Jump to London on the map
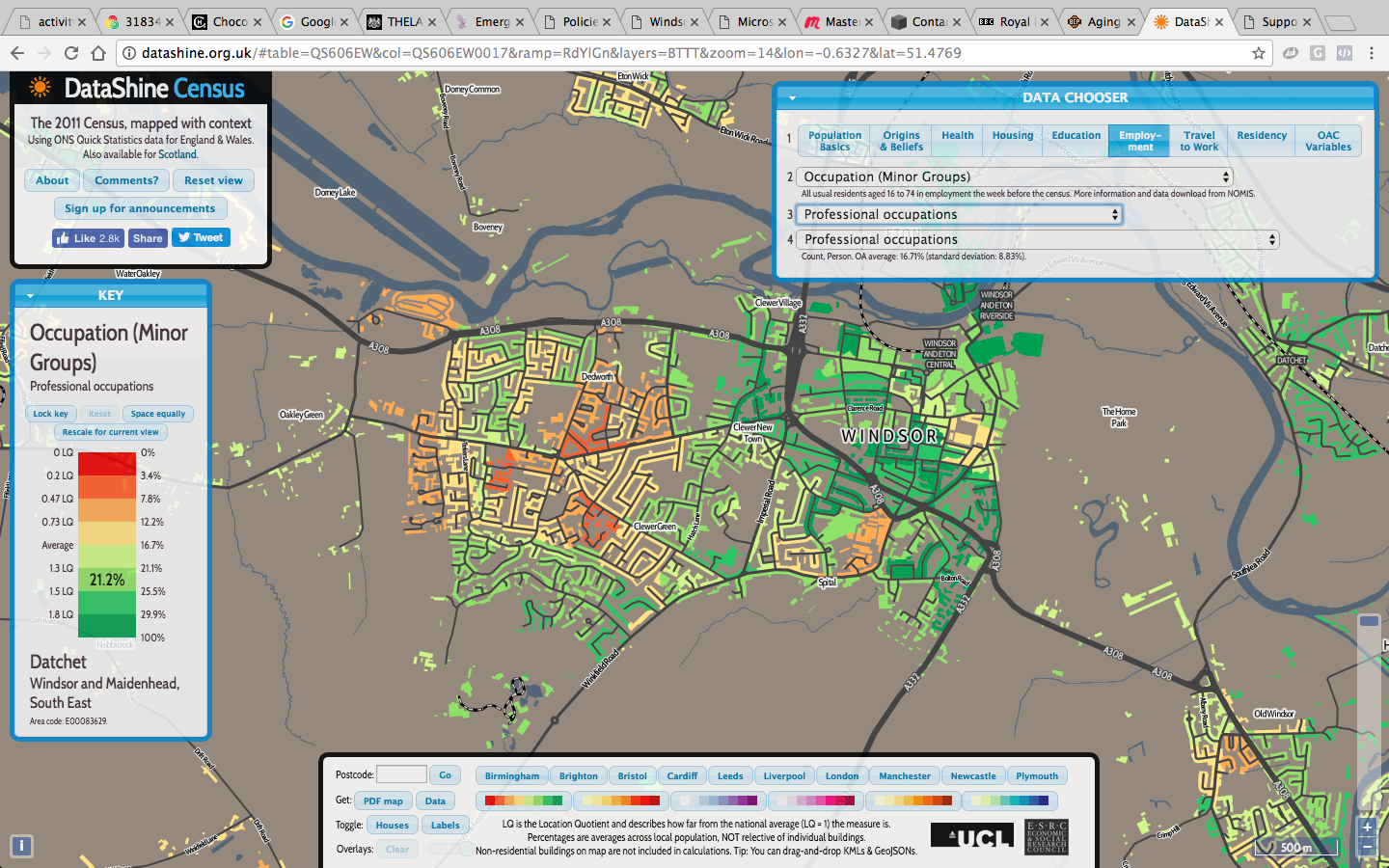The image size is (1389, 868). coord(842,775)
